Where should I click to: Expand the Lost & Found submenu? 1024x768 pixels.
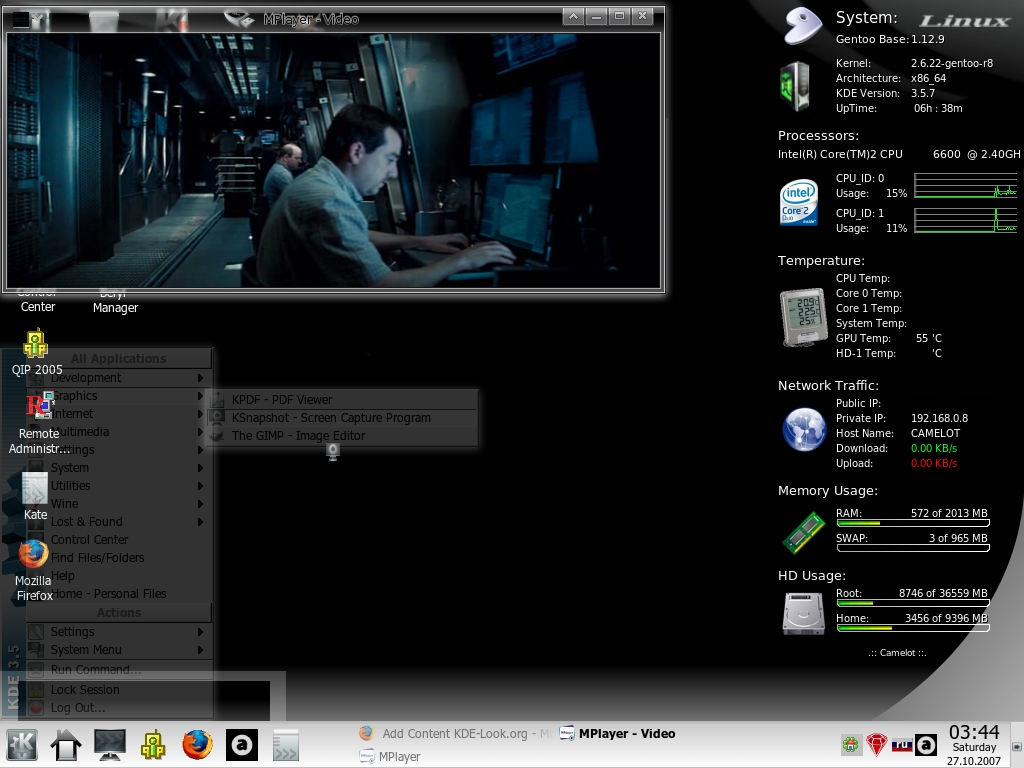coord(120,522)
